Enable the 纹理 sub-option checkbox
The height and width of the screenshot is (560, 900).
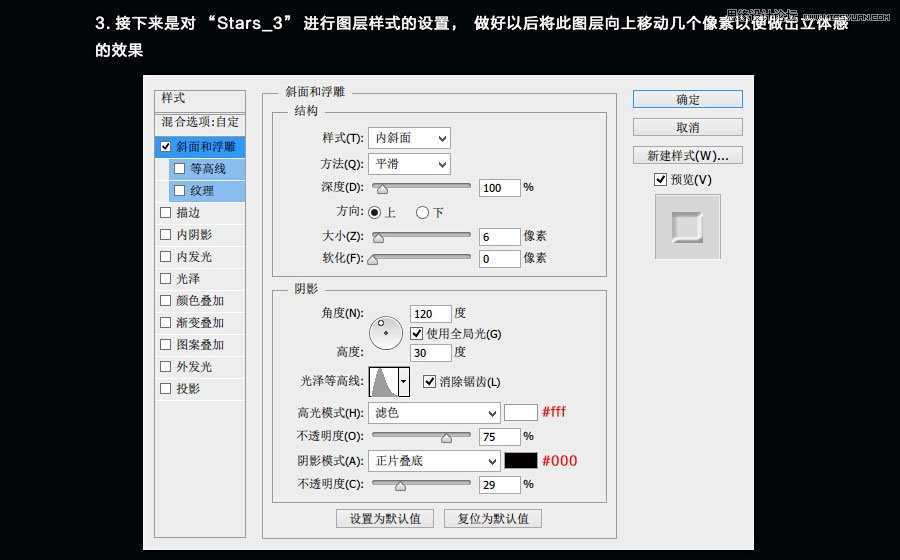tap(180, 190)
